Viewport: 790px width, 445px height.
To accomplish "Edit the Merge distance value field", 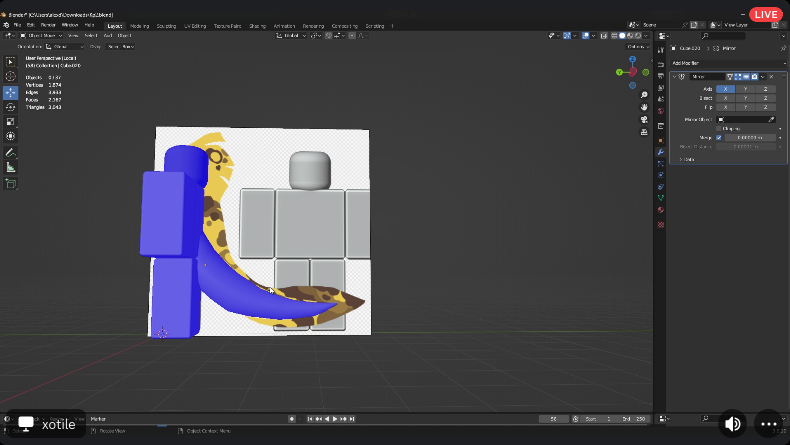I will pyautogui.click(x=750, y=138).
